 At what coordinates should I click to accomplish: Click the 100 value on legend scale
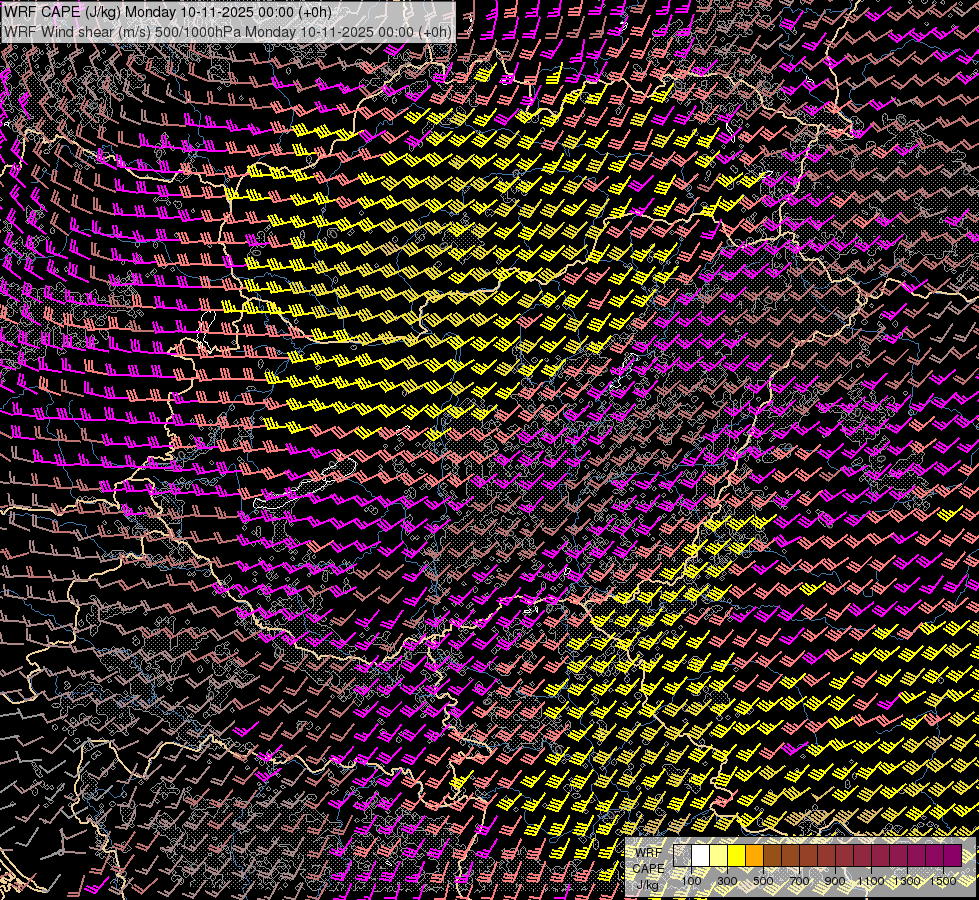pyautogui.click(x=691, y=880)
